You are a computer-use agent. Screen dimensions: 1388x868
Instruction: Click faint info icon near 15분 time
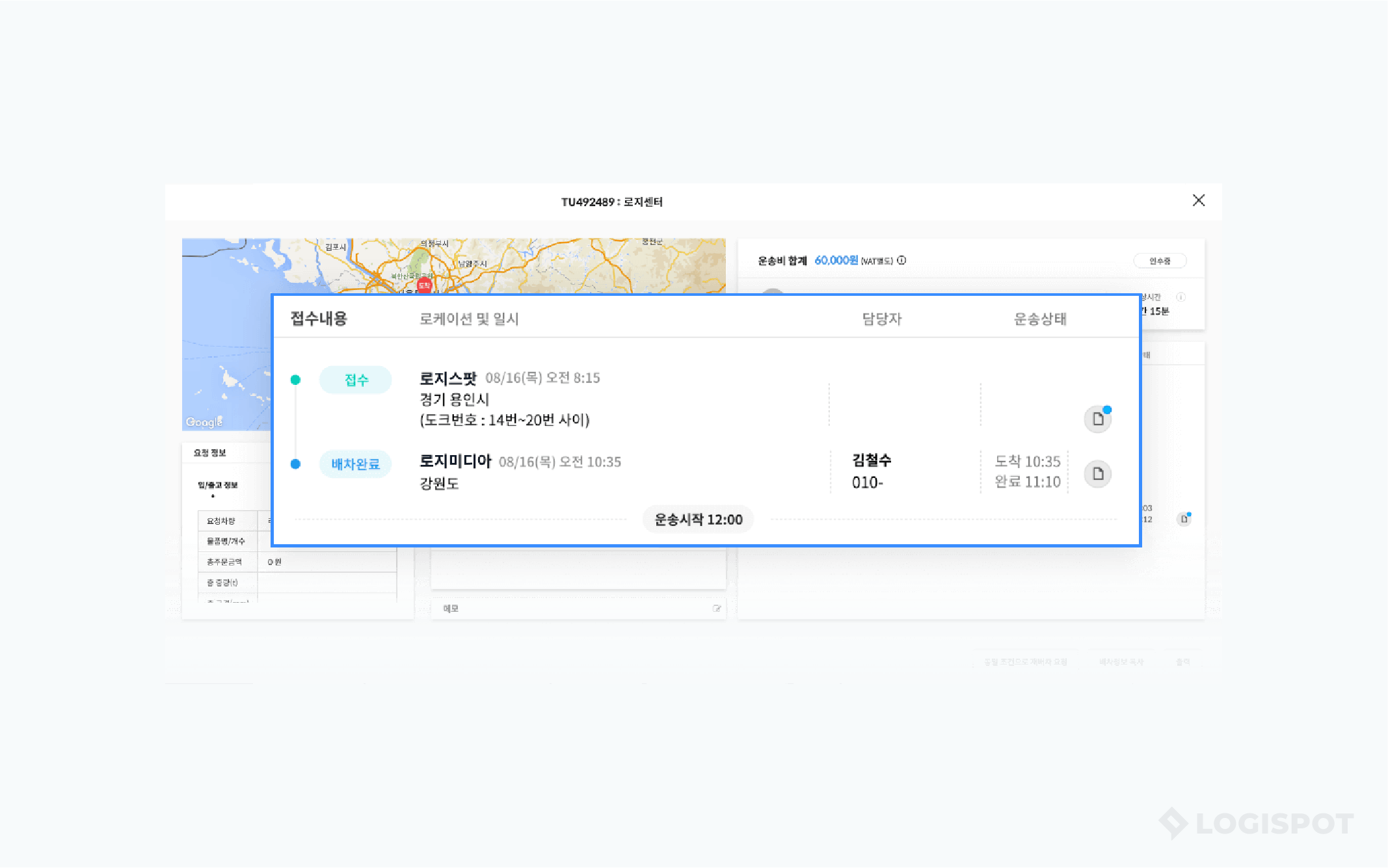point(1181,297)
